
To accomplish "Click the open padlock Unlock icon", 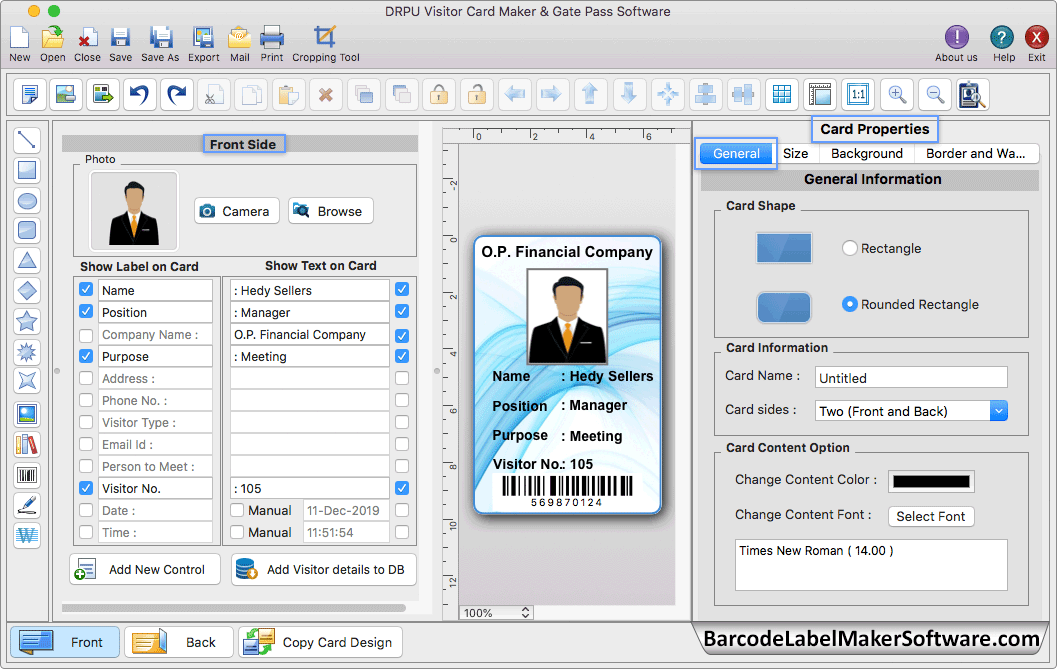I will pos(477,94).
